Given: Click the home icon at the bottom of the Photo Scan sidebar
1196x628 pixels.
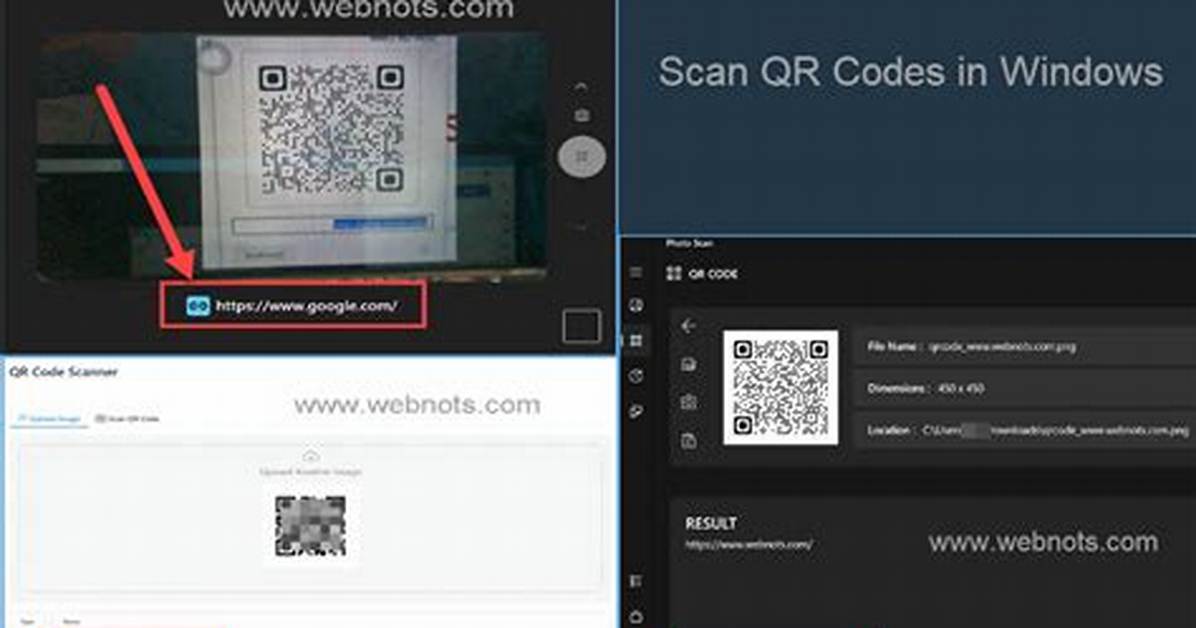Looking at the screenshot, I should [636, 616].
